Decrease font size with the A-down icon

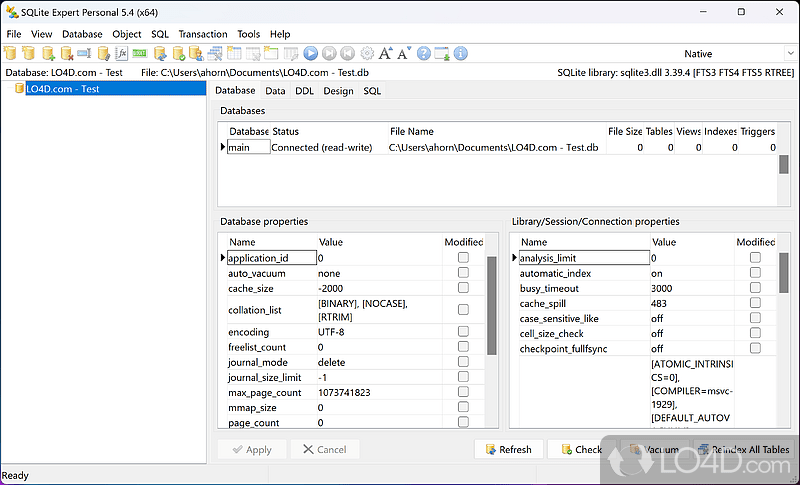click(x=405, y=53)
